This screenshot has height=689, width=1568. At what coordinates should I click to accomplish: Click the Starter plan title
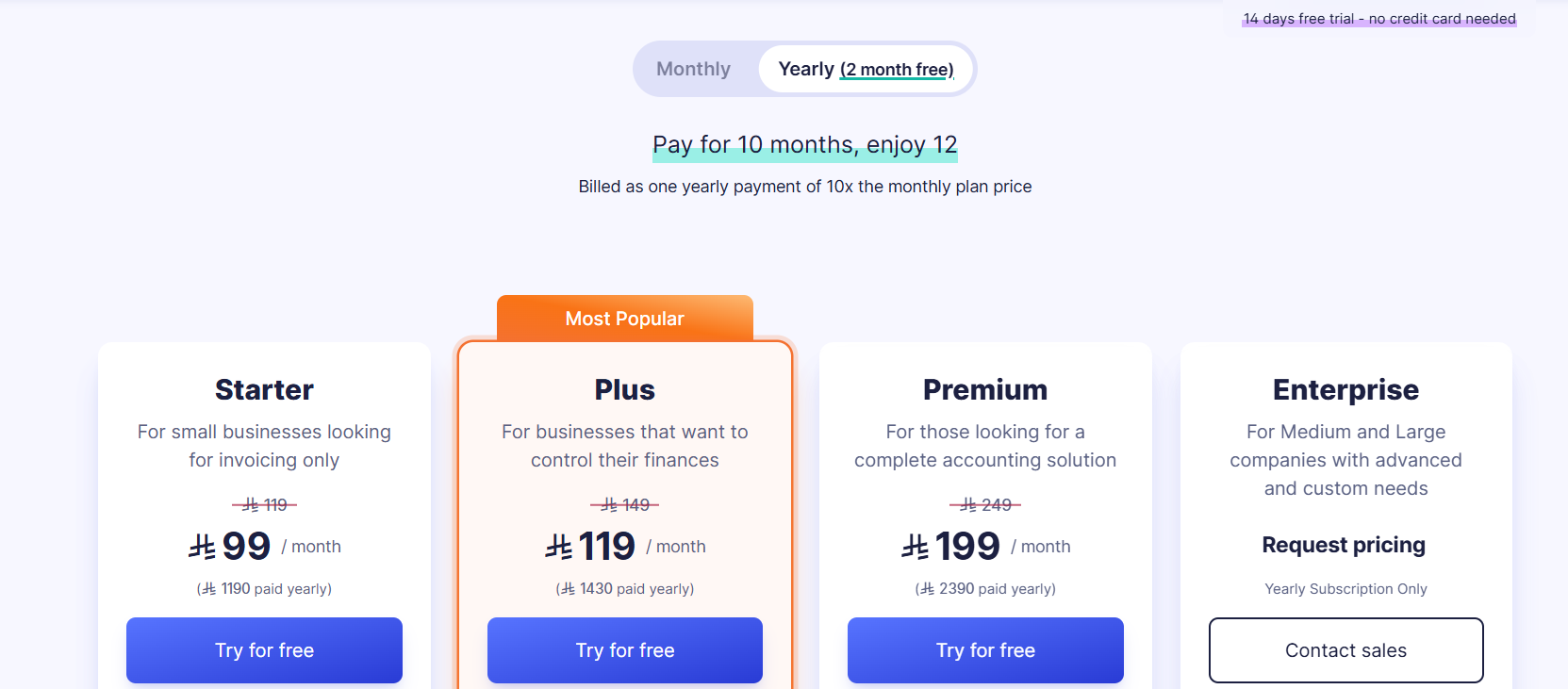click(264, 389)
